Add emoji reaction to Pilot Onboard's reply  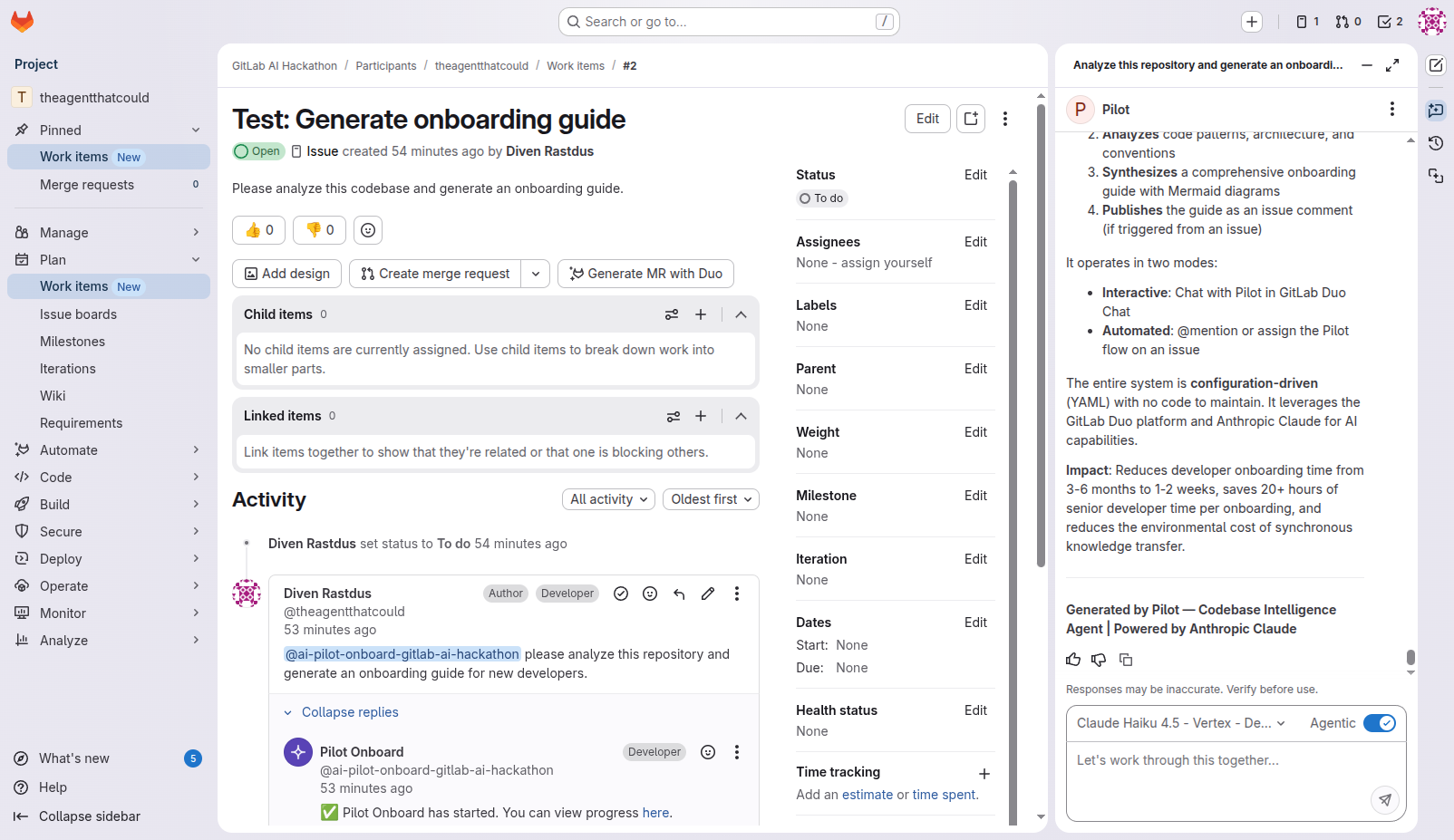[x=708, y=752]
